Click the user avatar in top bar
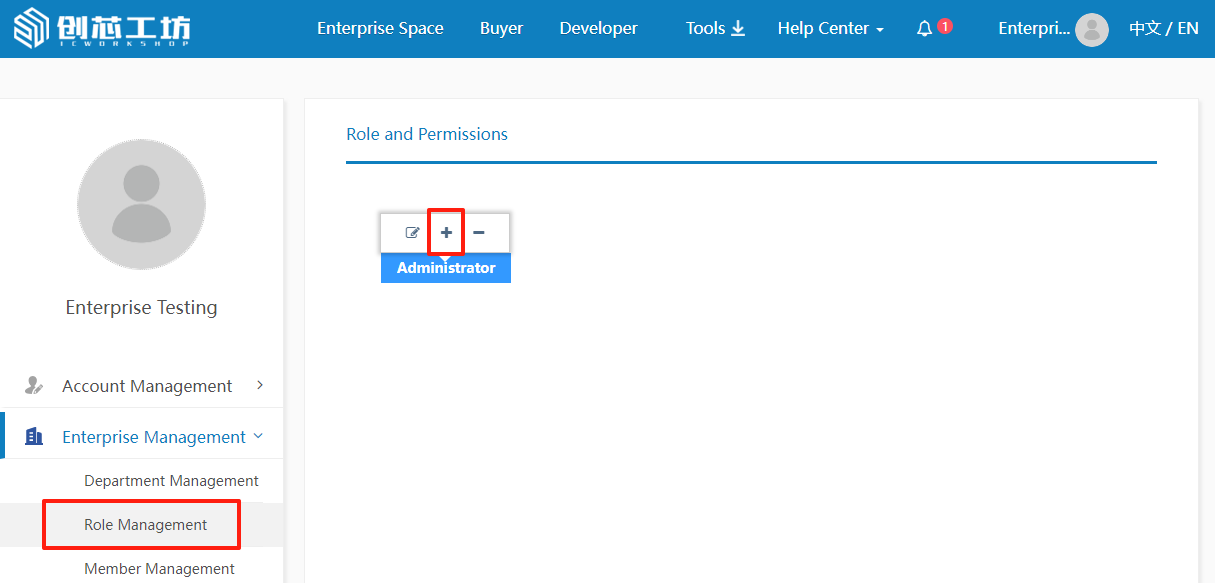Screen dimensions: 1215x583 point(1091,30)
